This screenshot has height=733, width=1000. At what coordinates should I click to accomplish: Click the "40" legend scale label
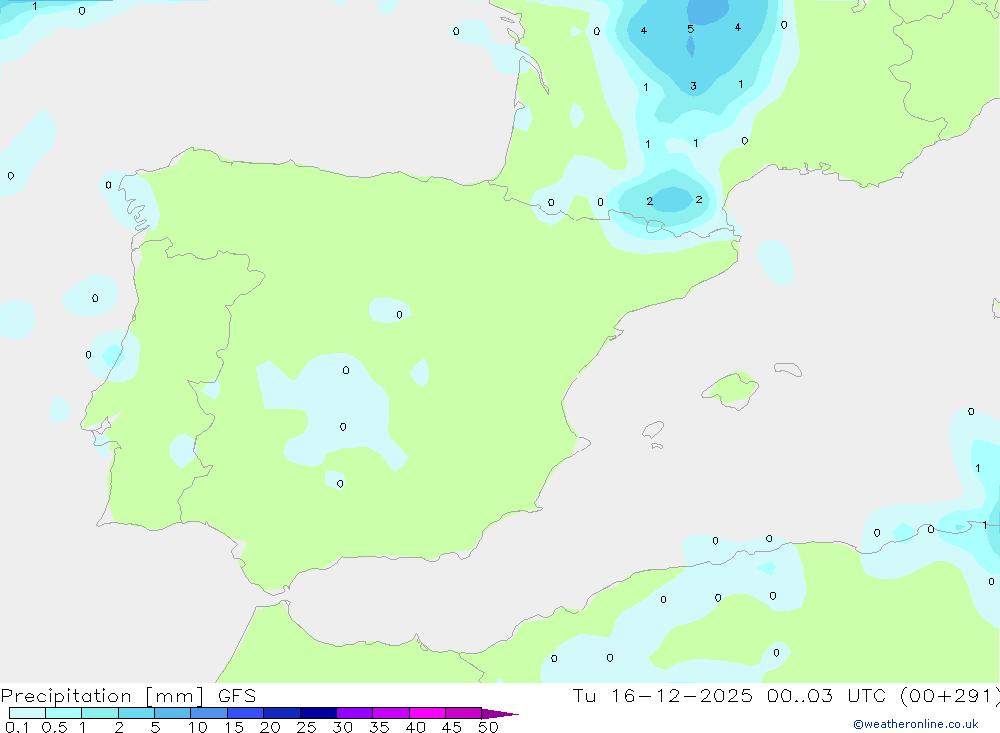415,727
